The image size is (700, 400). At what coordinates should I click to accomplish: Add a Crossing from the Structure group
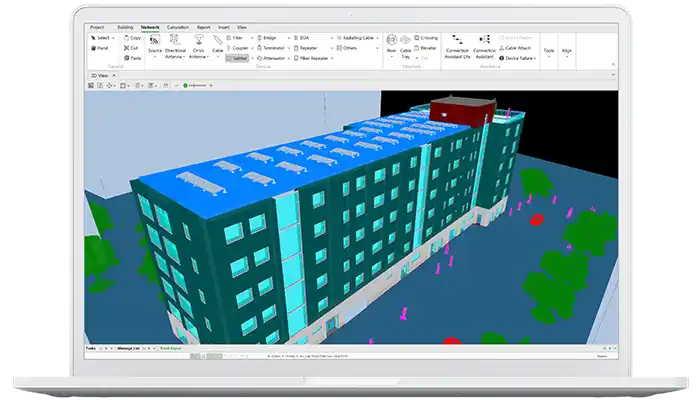click(x=427, y=37)
